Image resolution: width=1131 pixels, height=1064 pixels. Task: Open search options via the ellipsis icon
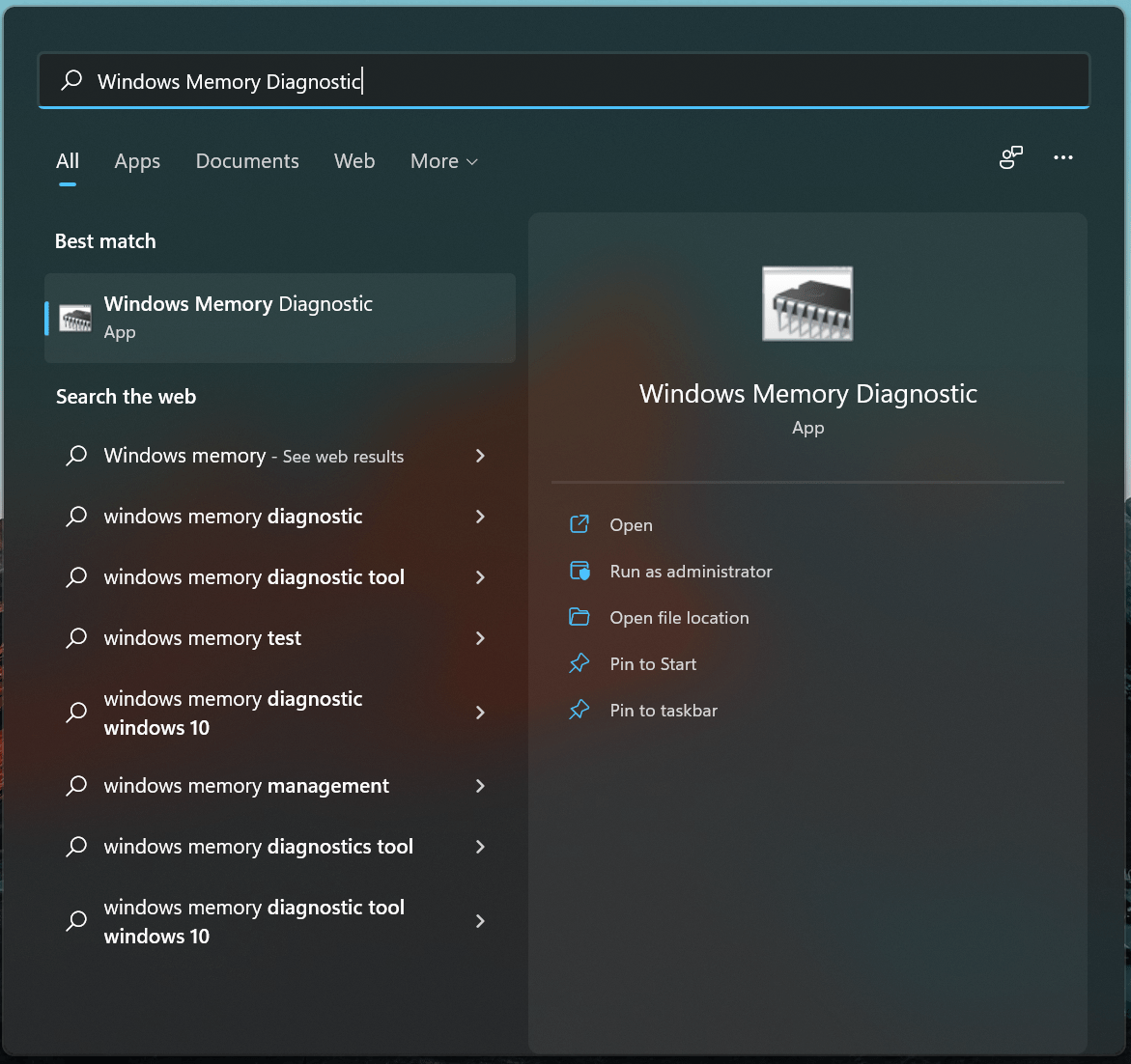pyautogui.click(x=1063, y=157)
